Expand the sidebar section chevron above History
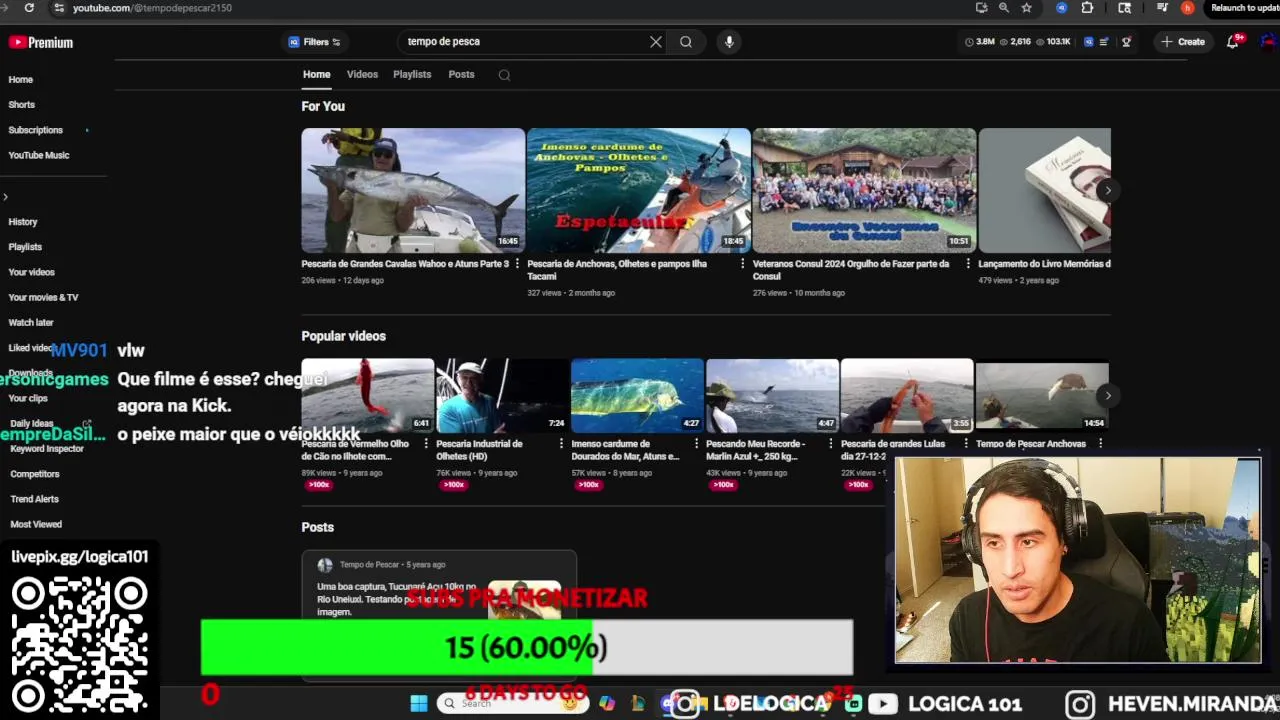This screenshot has width=1280, height=720. [5, 197]
